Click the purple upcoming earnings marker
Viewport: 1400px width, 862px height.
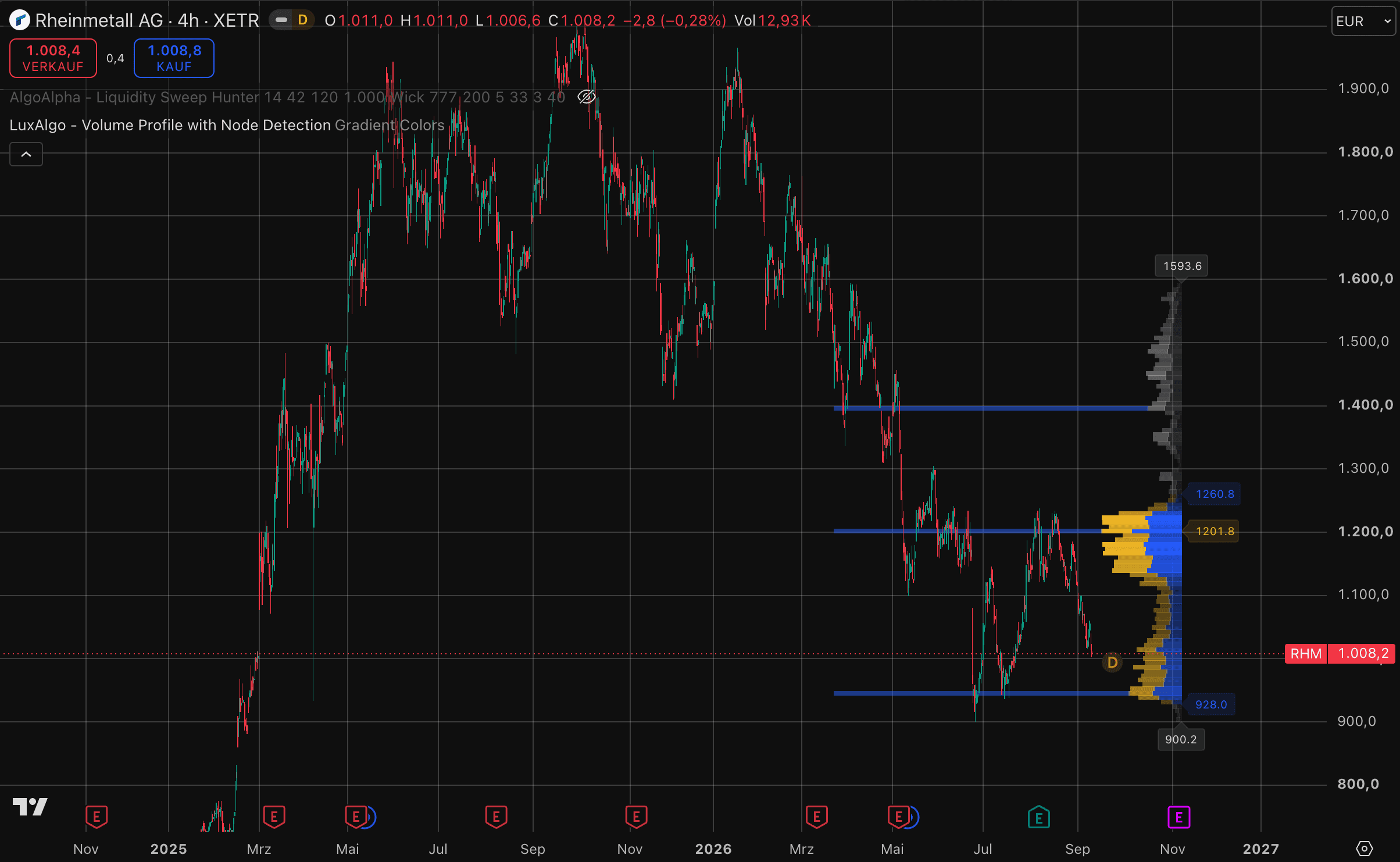(x=1178, y=817)
